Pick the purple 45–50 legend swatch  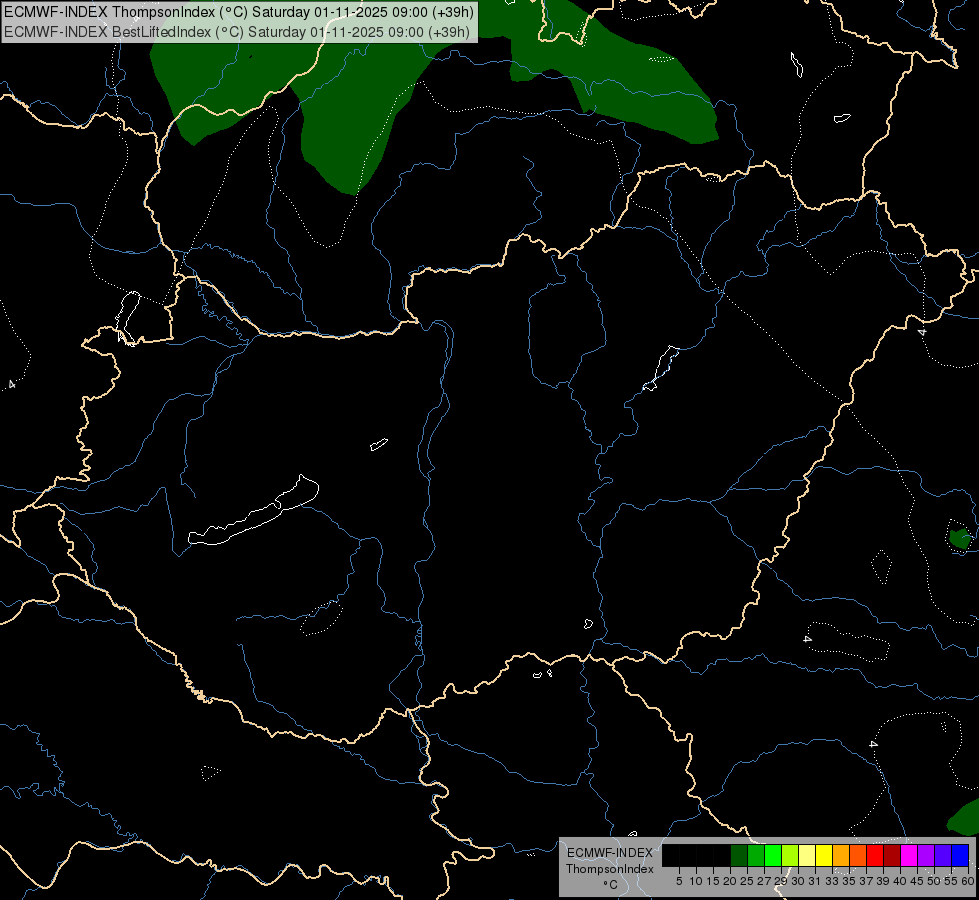[x=925, y=855]
